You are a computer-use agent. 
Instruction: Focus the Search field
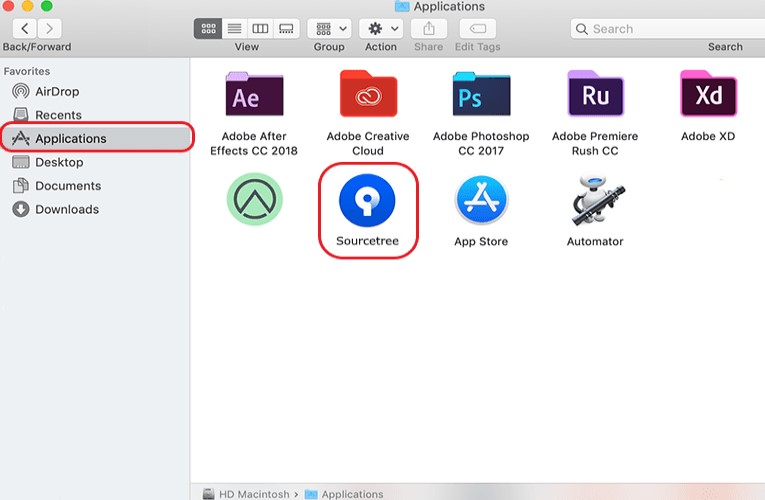click(x=667, y=29)
